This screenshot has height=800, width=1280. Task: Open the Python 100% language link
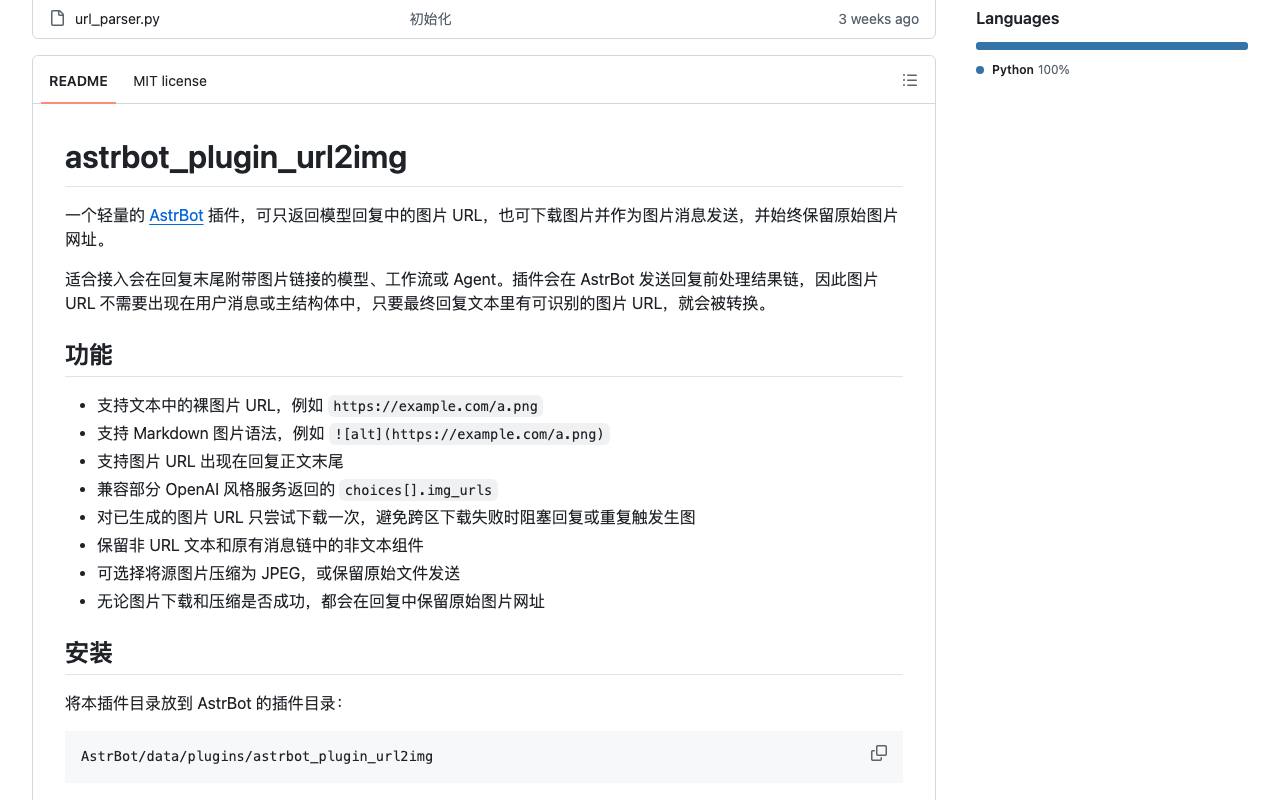1023,70
